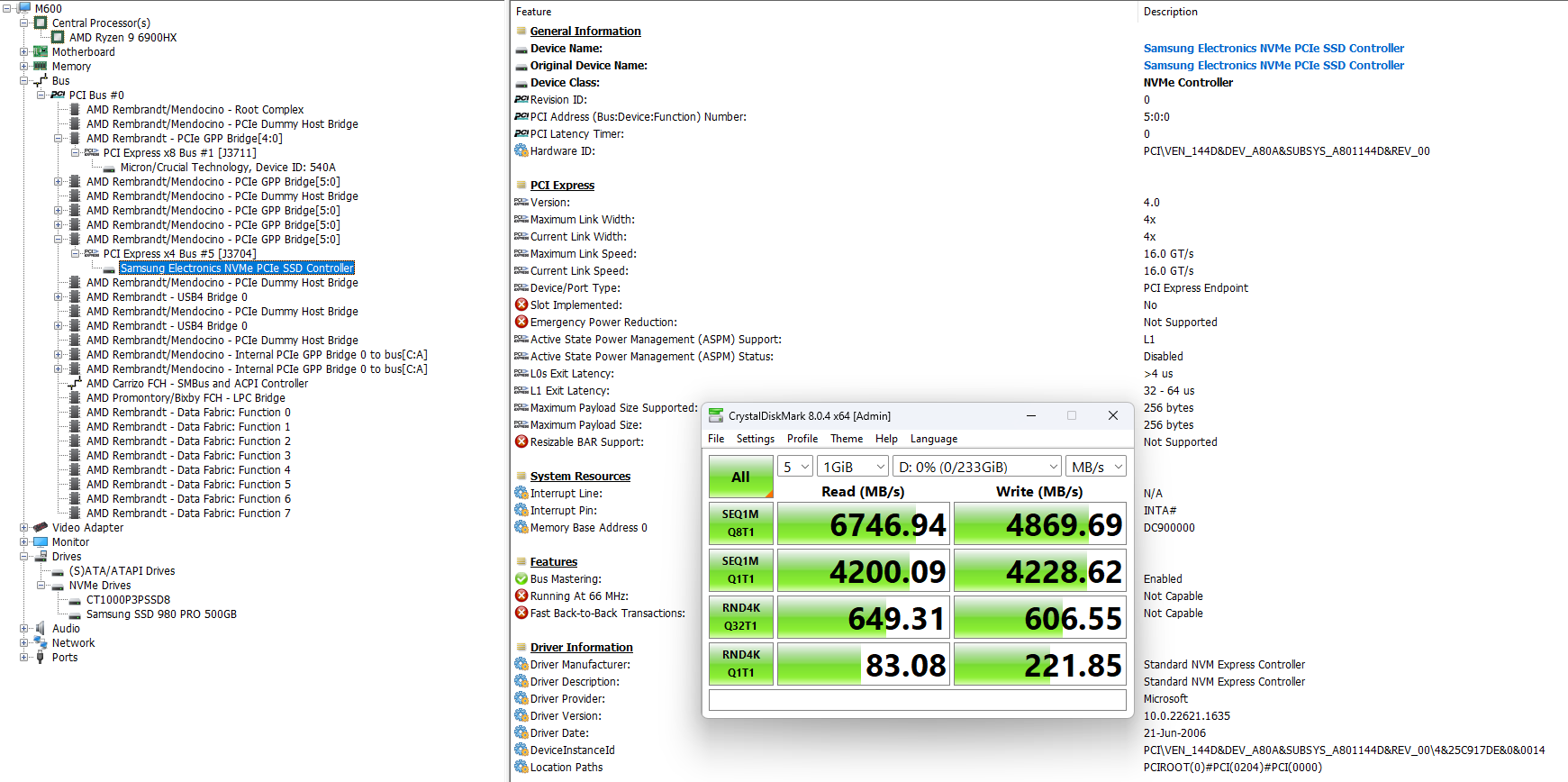Screen dimensions: 1568x782
Task: Click the M600 computer icon in the tree
Action: [x=24, y=8]
